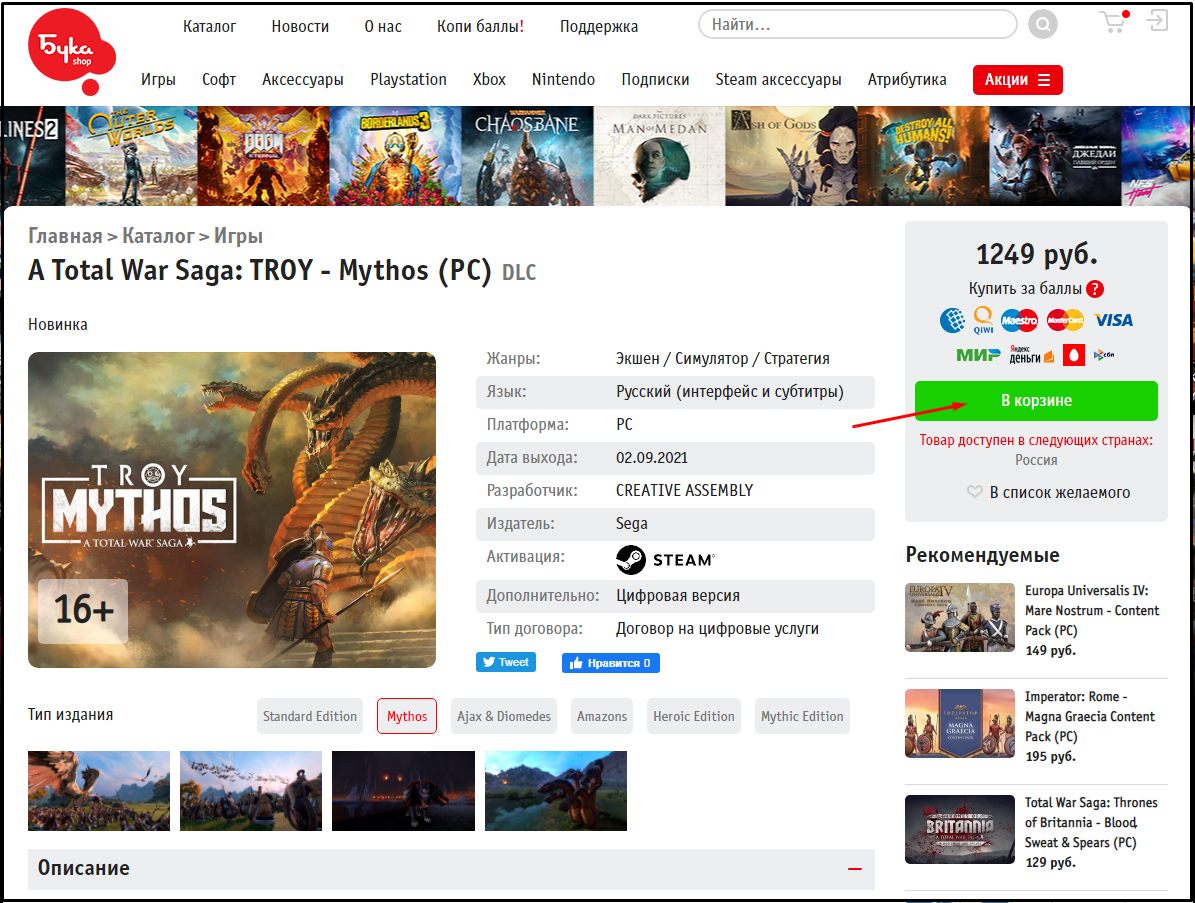Add to В список желаемого
The image size is (1195, 903).
[1059, 492]
